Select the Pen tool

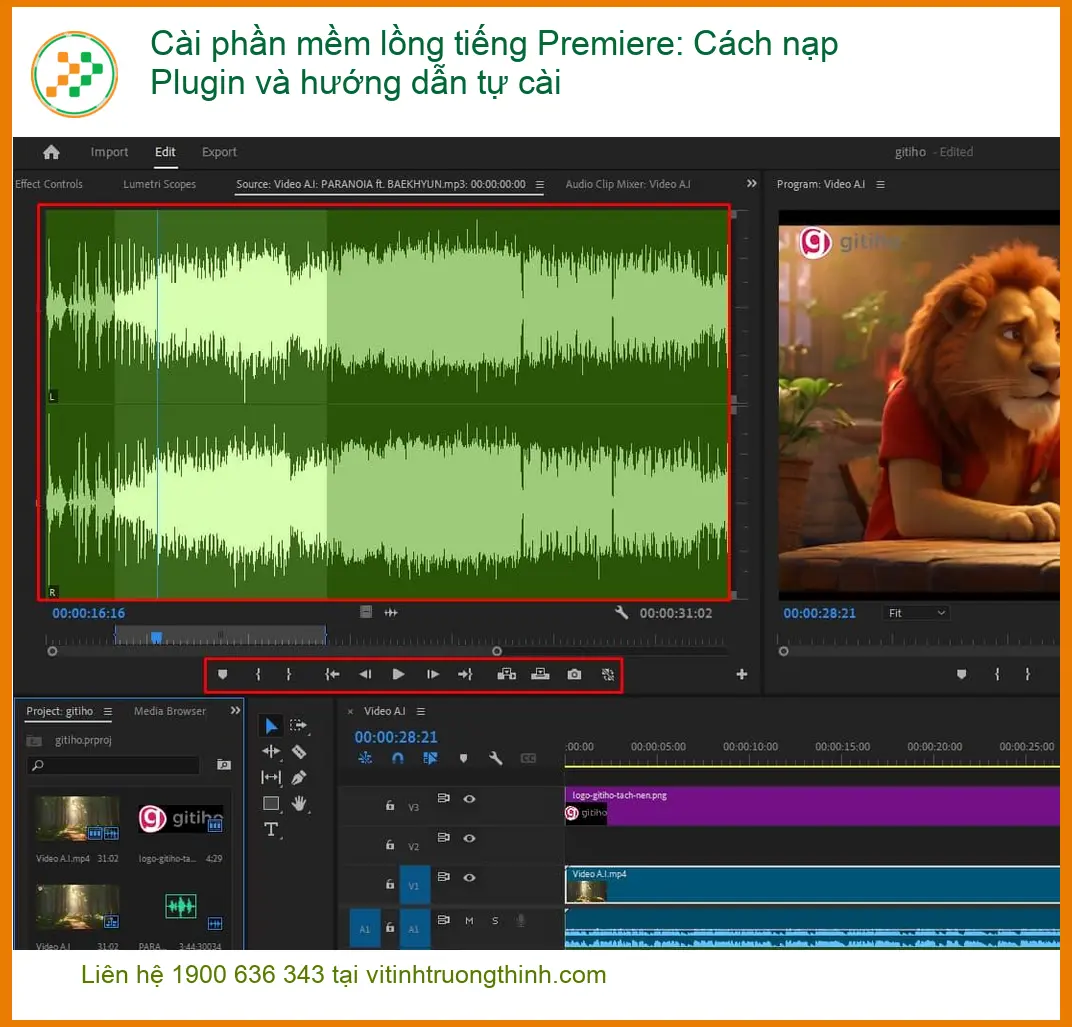click(299, 778)
